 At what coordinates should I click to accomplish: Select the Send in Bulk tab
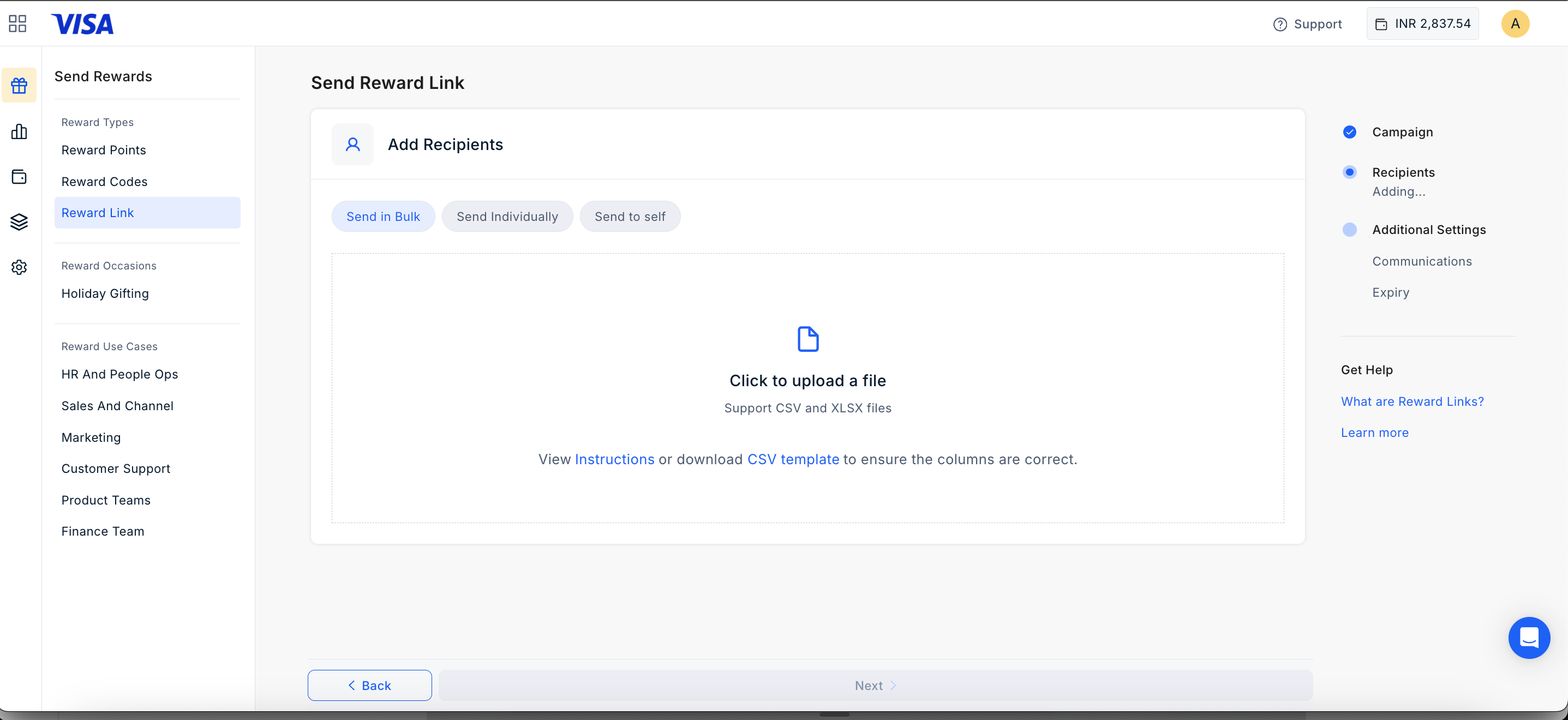(x=383, y=216)
